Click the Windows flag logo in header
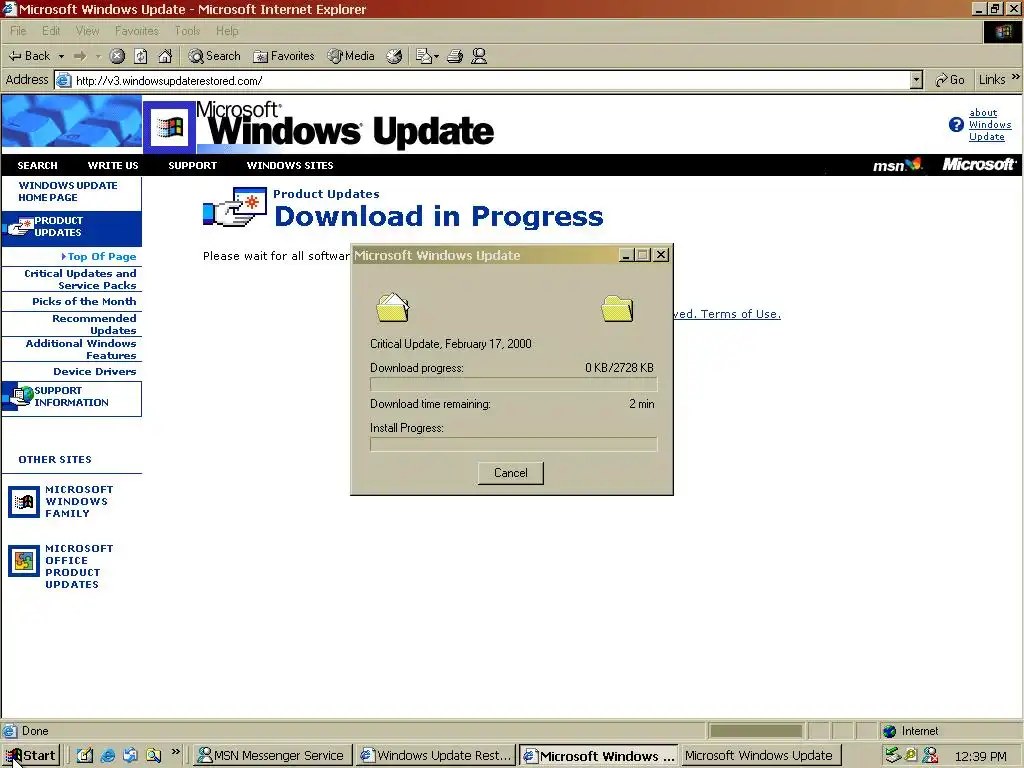The image size is (1024, 768). tap(170, 127)
